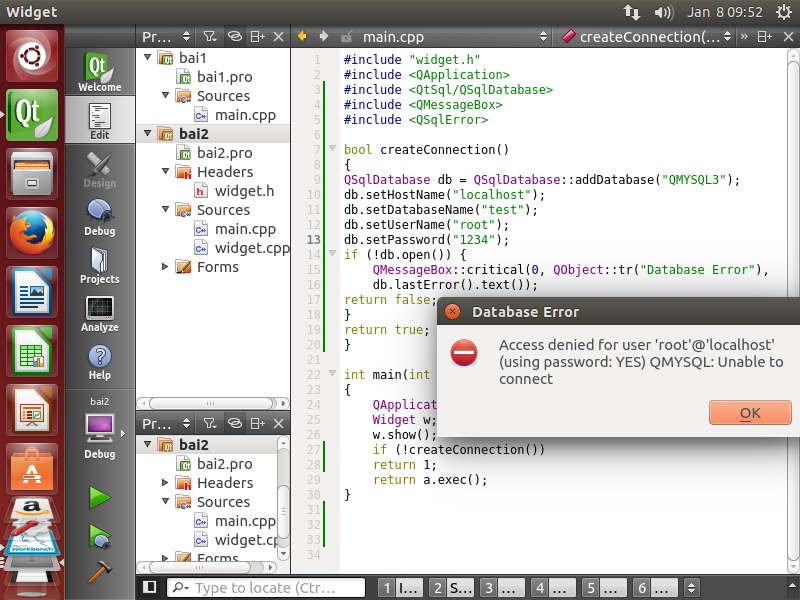Toggle synchronize with editor in top pane
This screenshot has height=600, width=800.
click(234, 36)
